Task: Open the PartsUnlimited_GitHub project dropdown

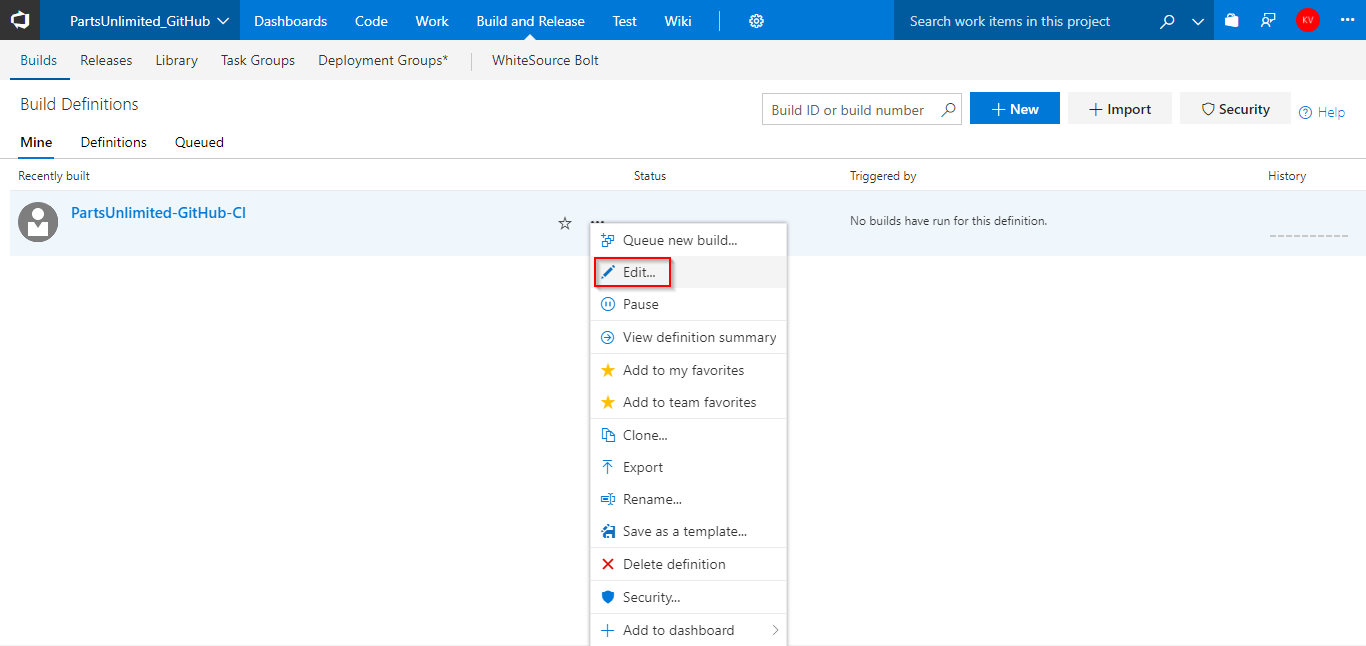Action: coord(149,21)
